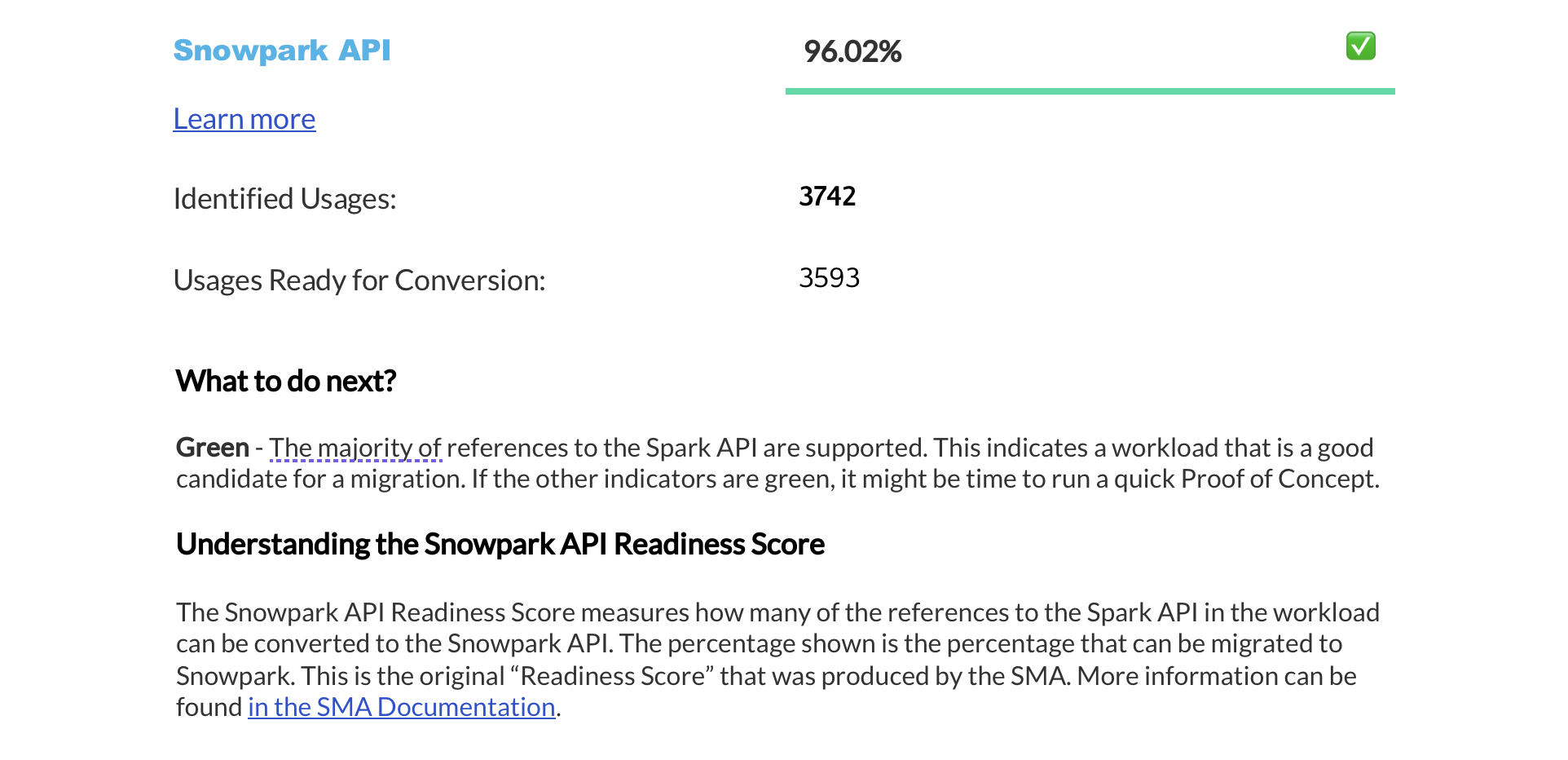The width and height of the screenshot is (1568, 760).
Task: Follow the SMA Documentation link
Action: (x=400, y=707)
